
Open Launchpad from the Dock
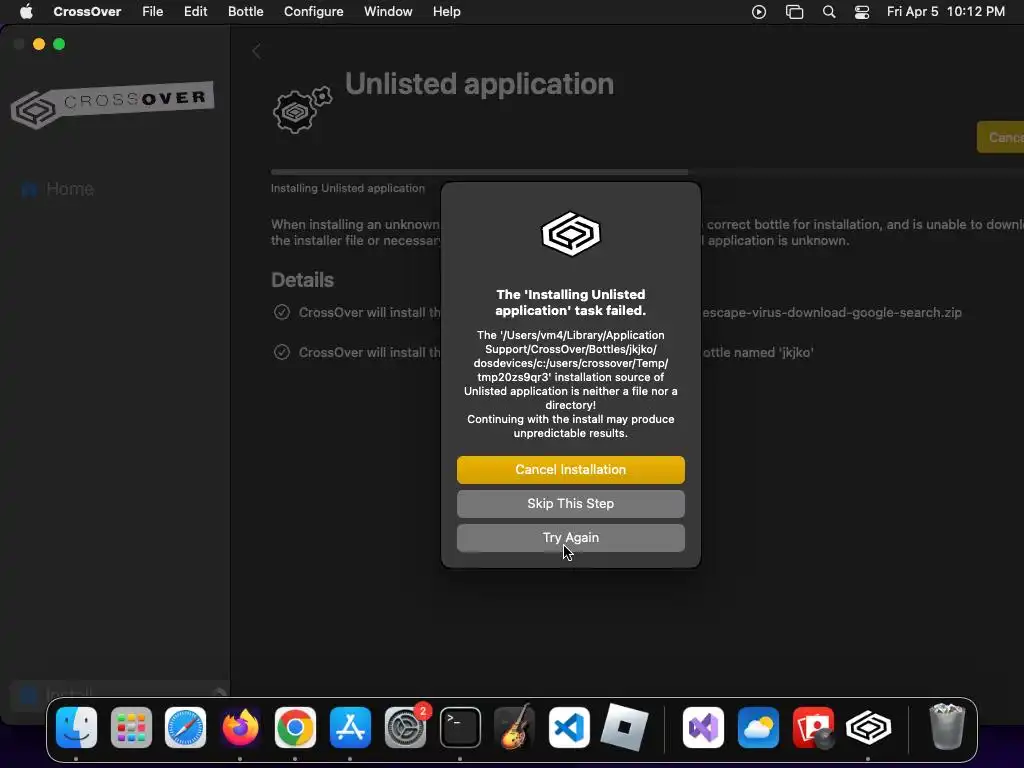tap(131, 727)
